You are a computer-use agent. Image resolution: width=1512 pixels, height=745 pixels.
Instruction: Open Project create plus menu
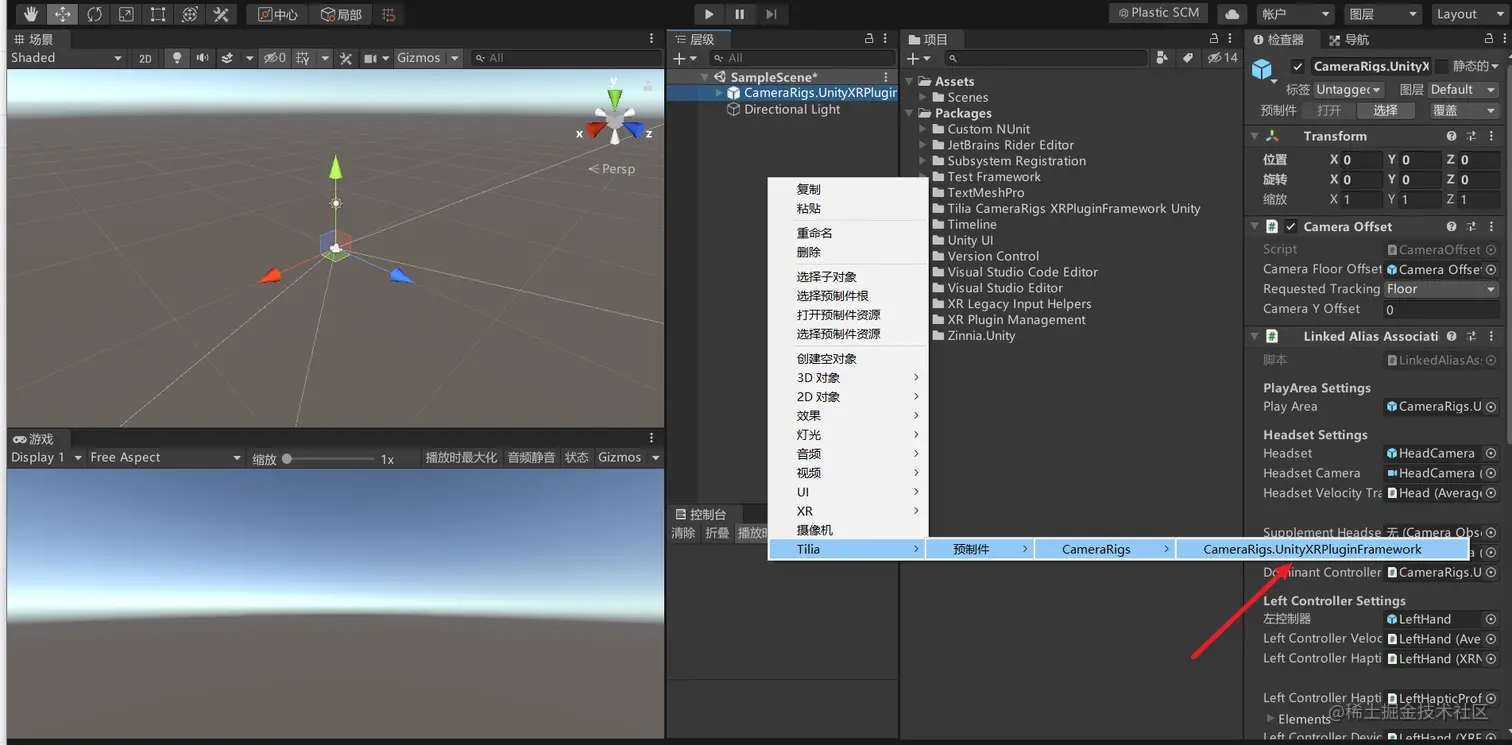918,59
